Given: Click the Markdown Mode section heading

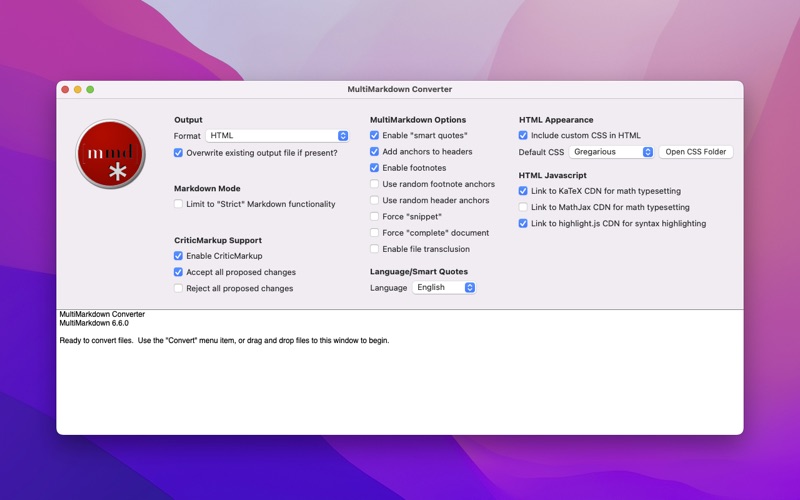Looking at the screenshot, I should 207,189.
